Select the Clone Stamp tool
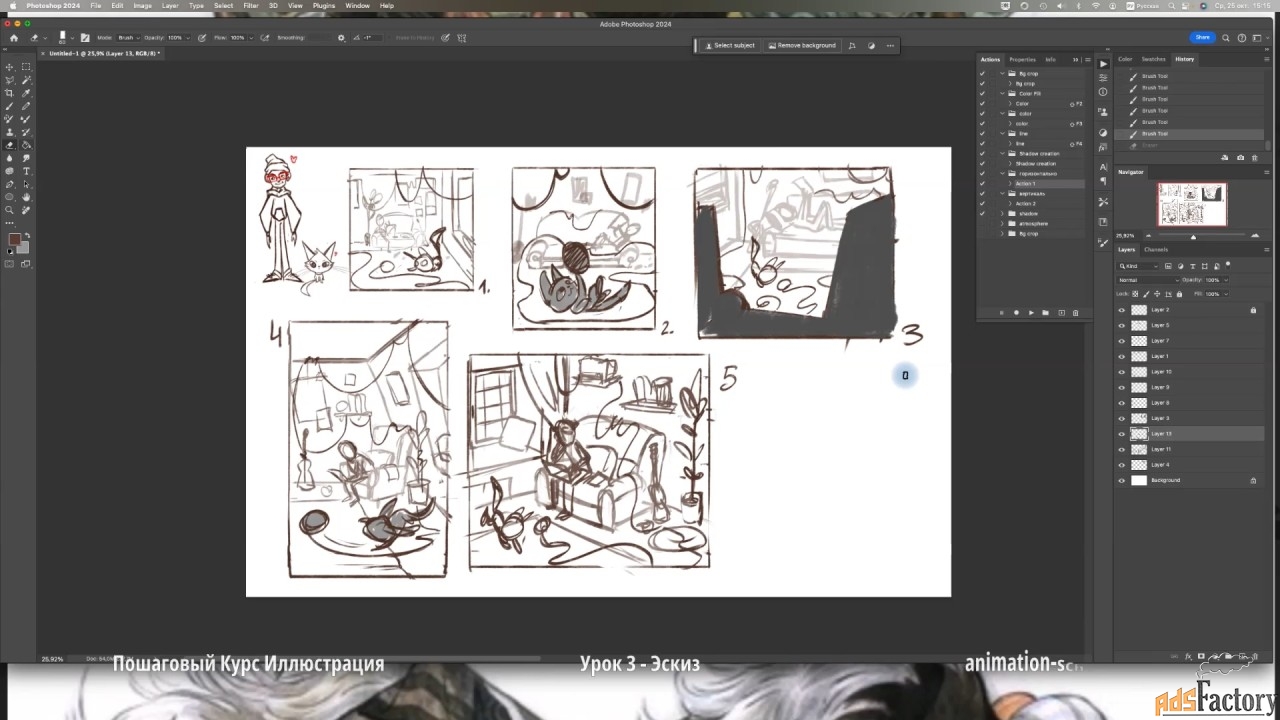This screenshot has width=1280, height=720. [x=10, y=132]
